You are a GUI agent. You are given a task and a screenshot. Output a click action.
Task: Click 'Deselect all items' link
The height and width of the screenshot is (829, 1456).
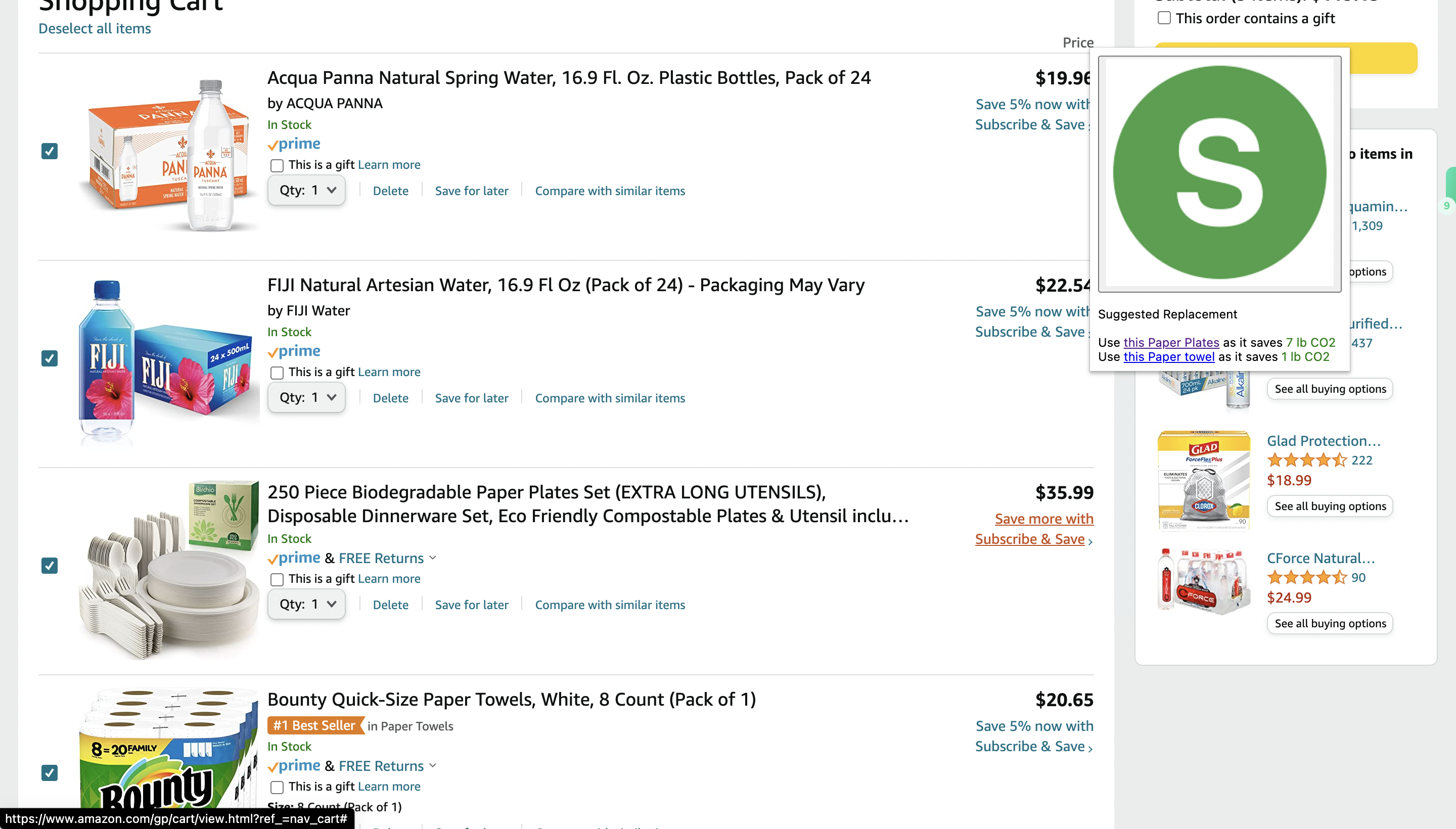95,28
